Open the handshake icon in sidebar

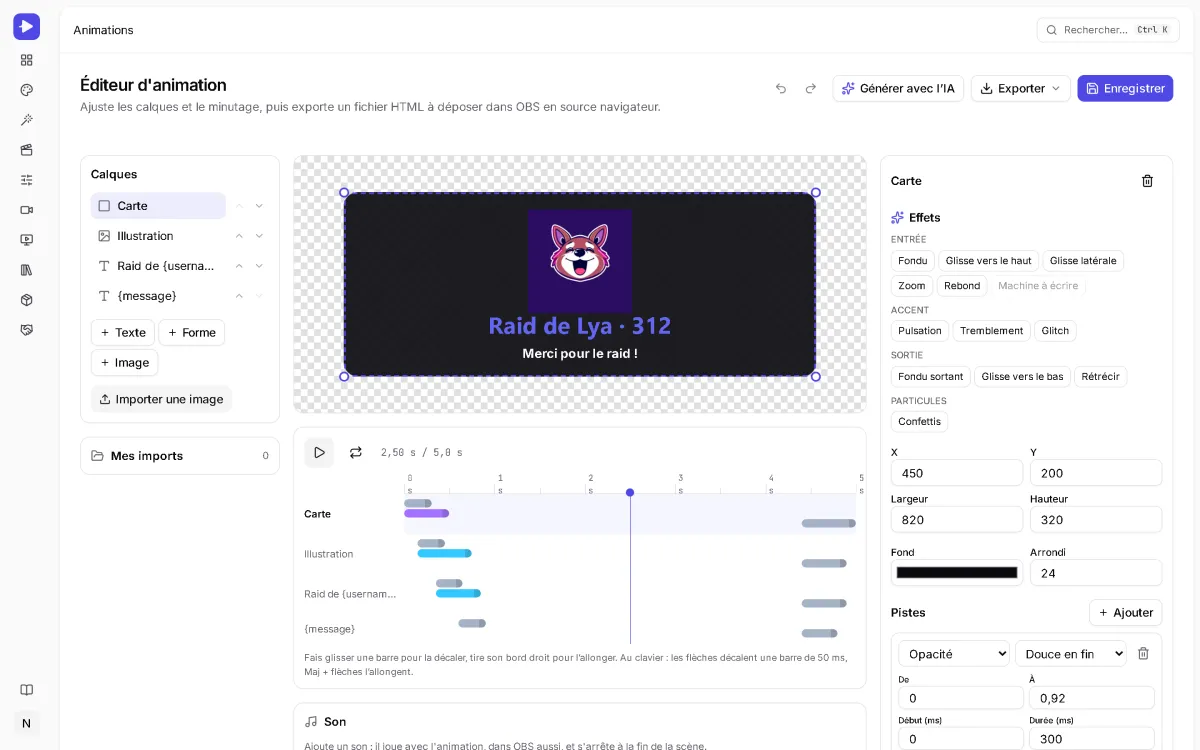point(26,330)
